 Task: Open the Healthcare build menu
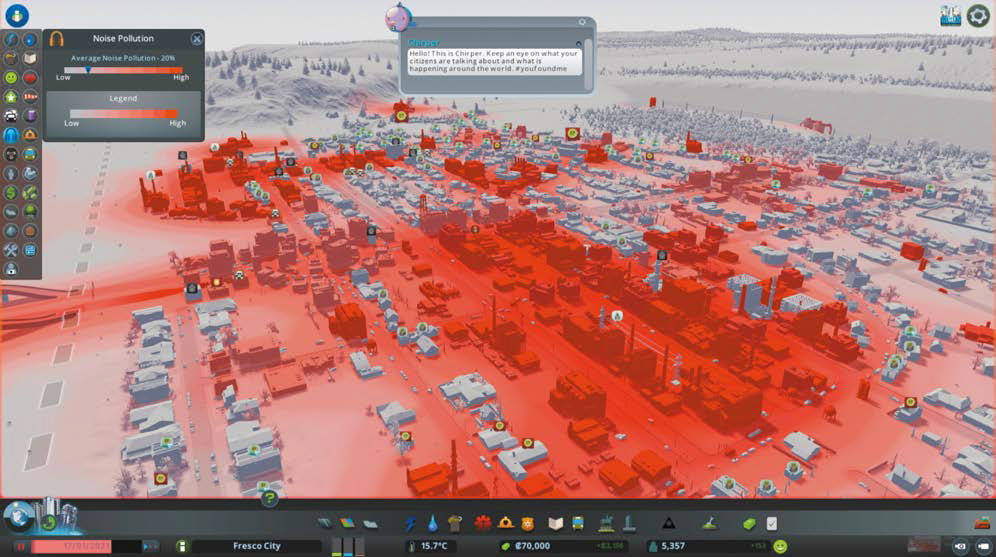[482, 524]
